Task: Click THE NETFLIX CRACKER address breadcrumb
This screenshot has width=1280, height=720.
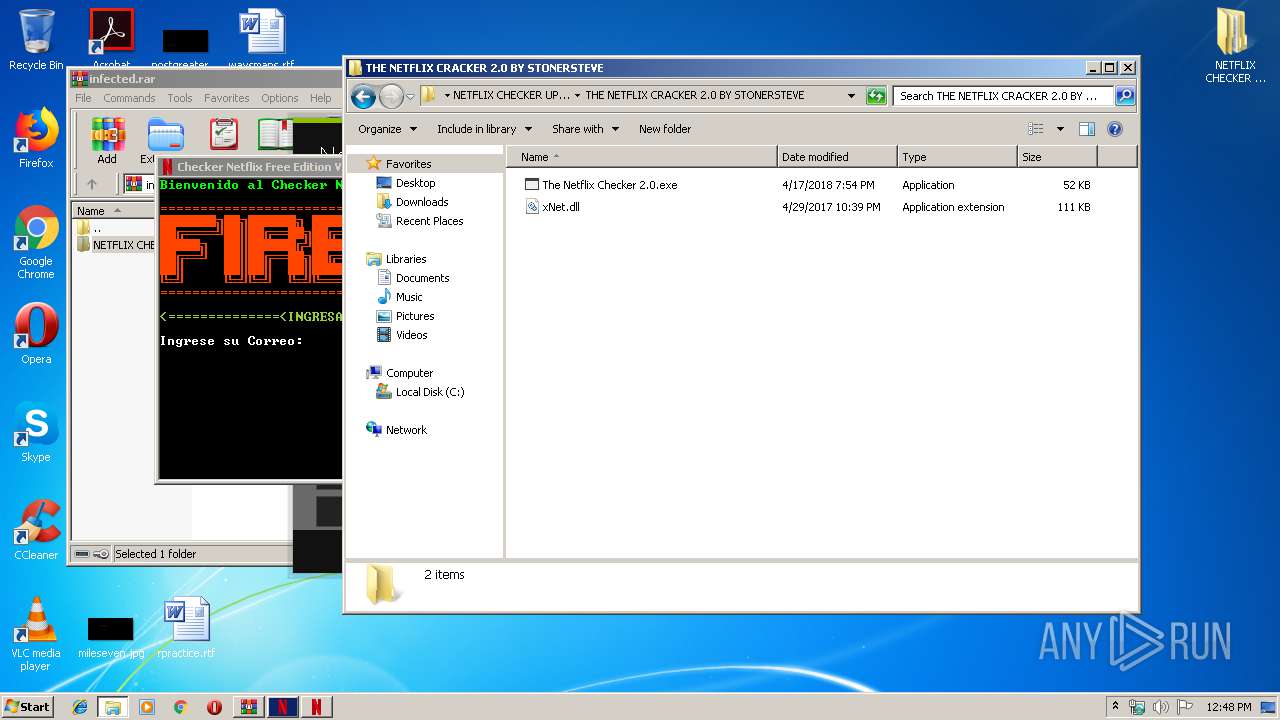Action: pyautogui.click(x=694, y=96)
